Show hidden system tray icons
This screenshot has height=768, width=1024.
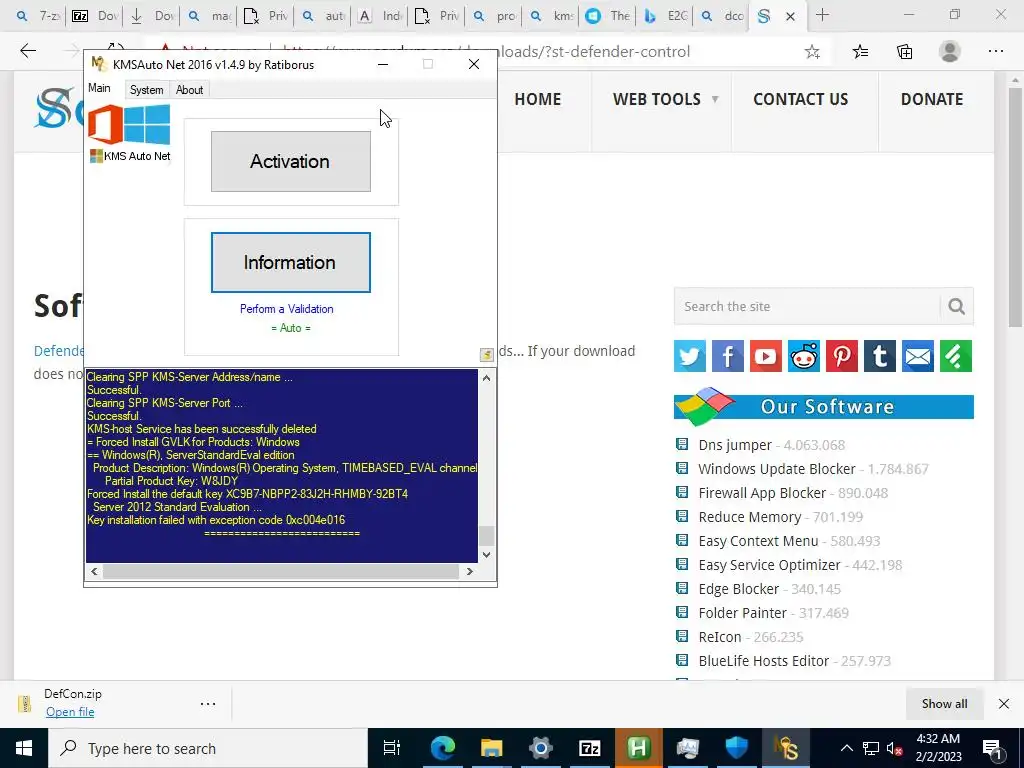pos(846,748)
